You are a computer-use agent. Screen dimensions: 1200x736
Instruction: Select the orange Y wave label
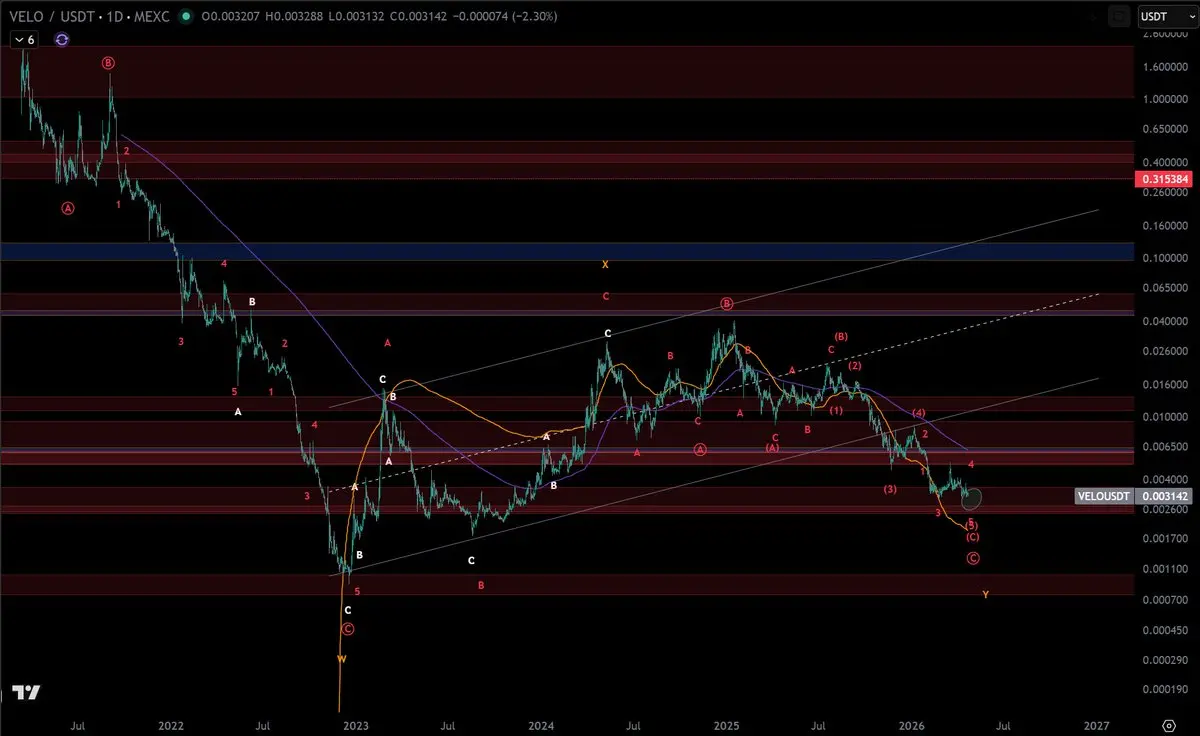(986, 595)
